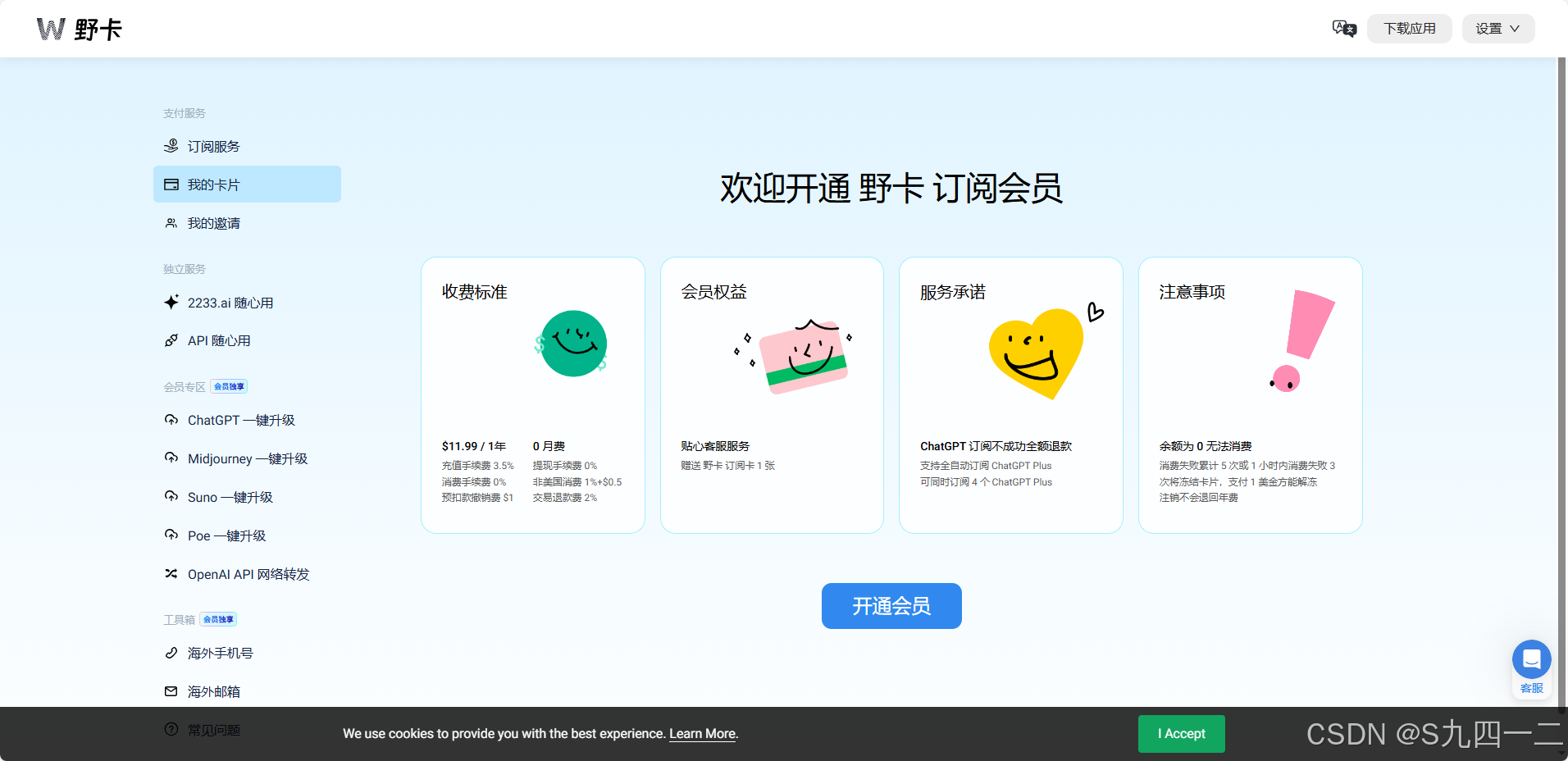Open 海外手机号 tool

[x=247, y=653]
